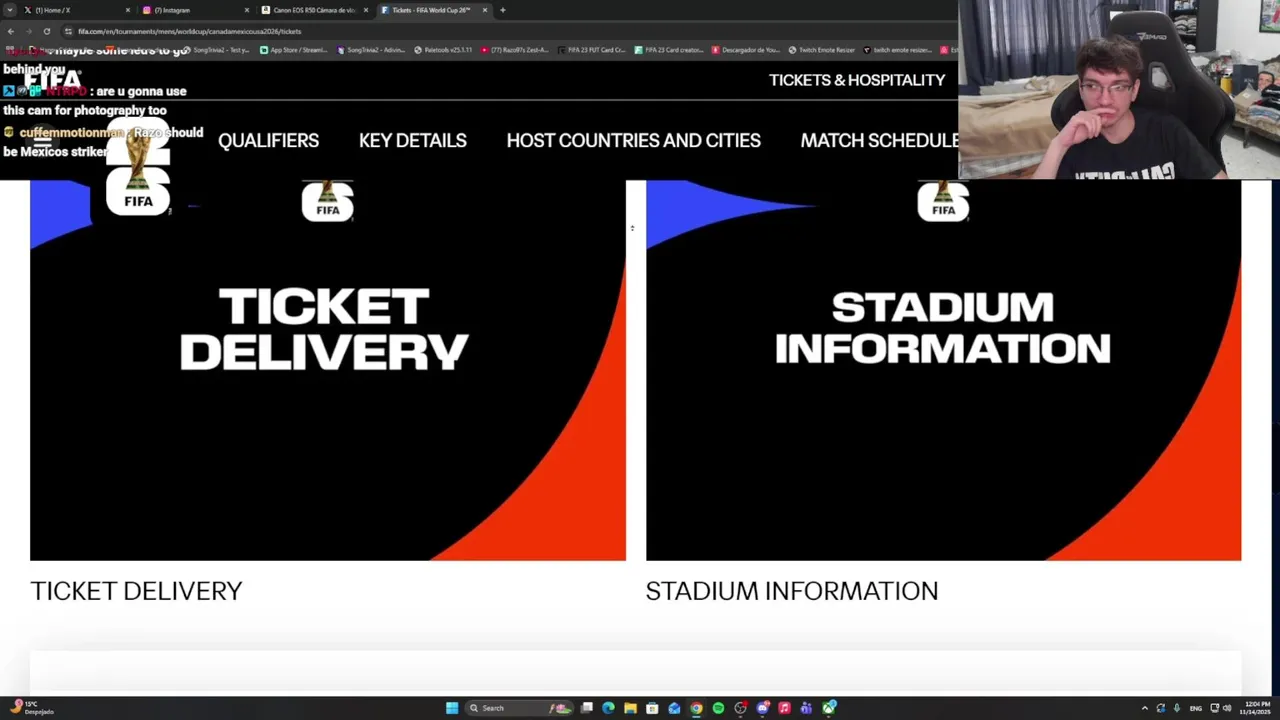Open the volume control in the system tray
The height and width of the screenshot is (720, 1280).
coord(1227,708)
